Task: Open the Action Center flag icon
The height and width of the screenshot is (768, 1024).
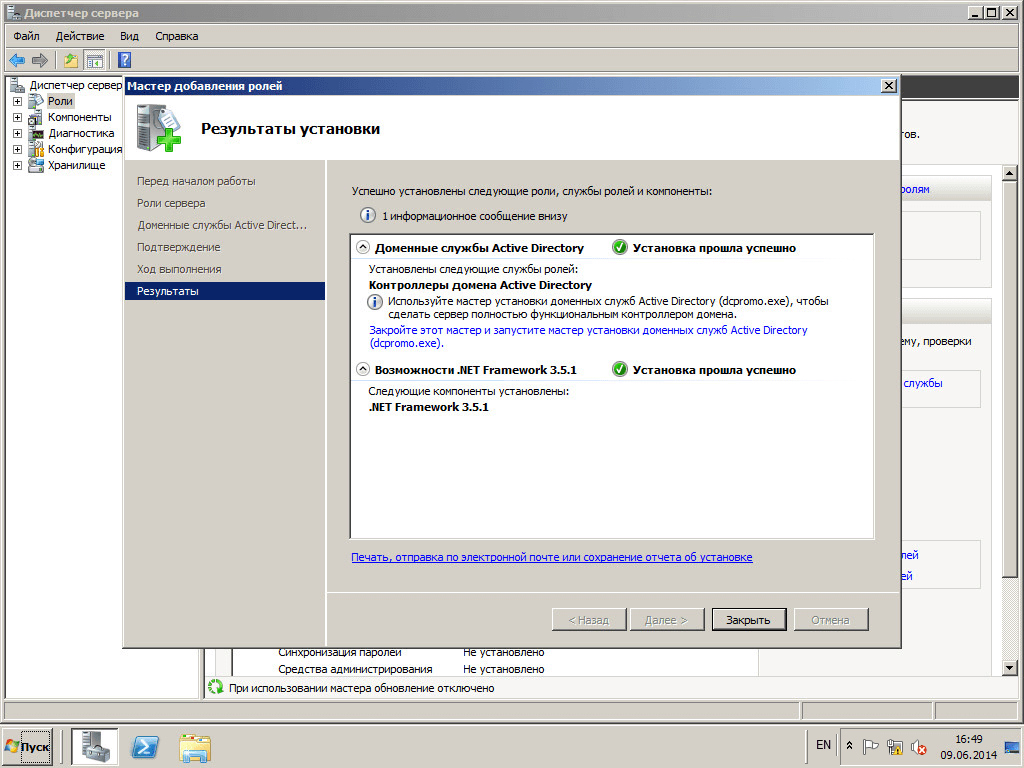Action: pyautogui.click(x=871, y=746)
